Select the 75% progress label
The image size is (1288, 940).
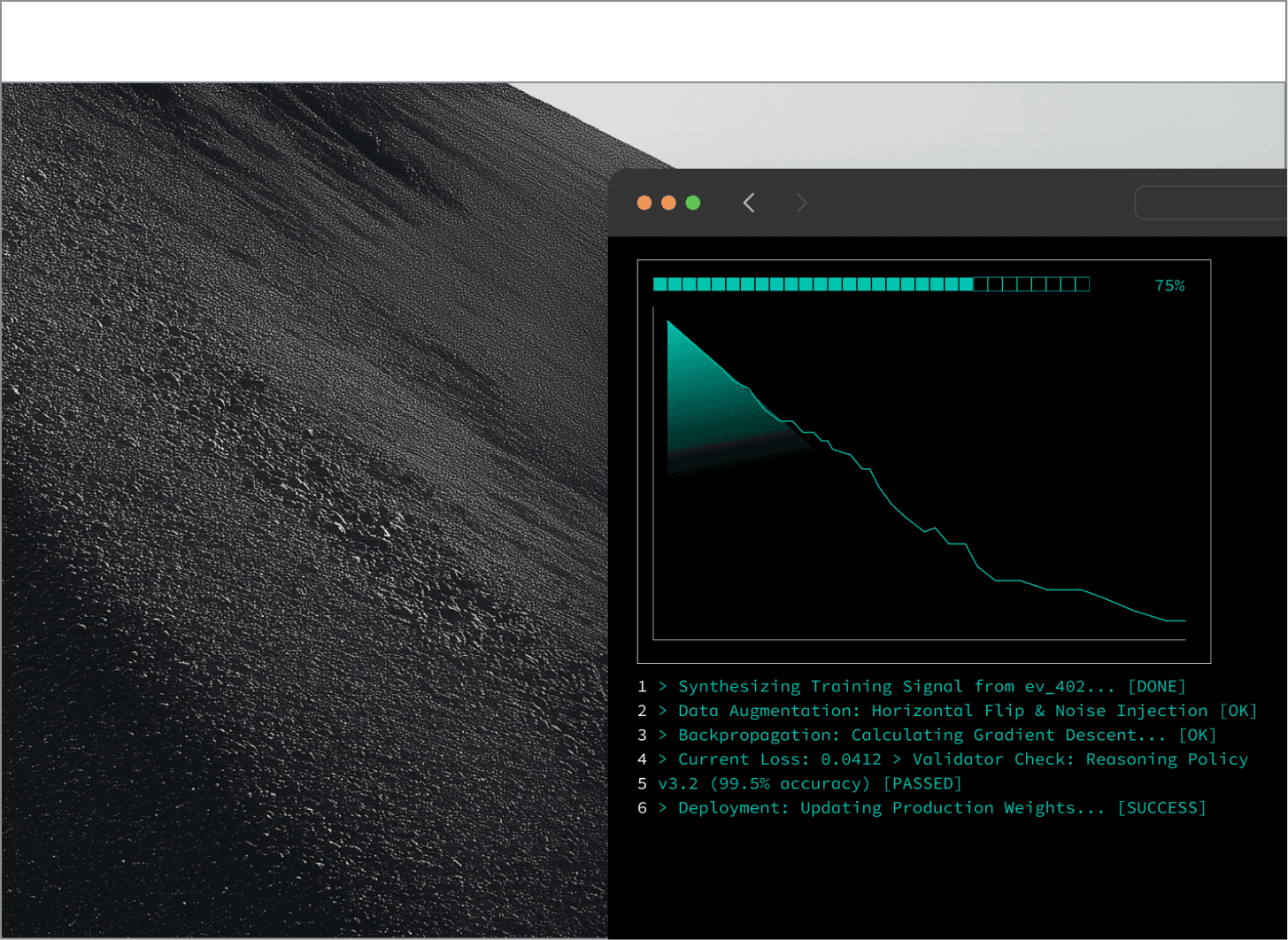coord(1168,285)
